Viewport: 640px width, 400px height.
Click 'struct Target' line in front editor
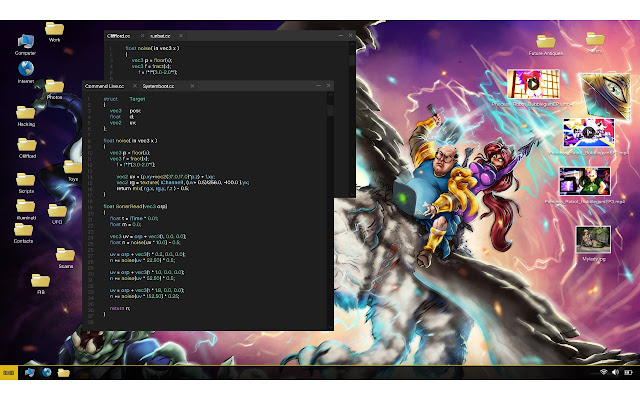click(124, 99)
